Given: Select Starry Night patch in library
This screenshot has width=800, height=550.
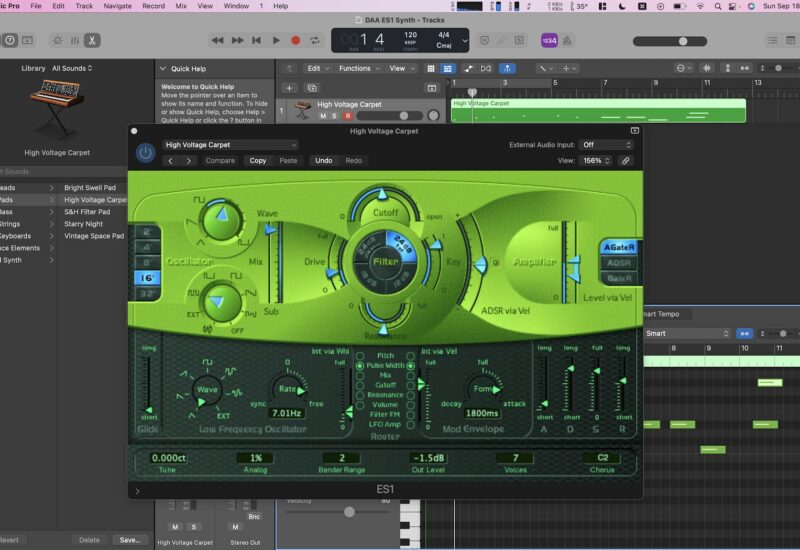Looking at the screenshot, I should tap(83, 224).
